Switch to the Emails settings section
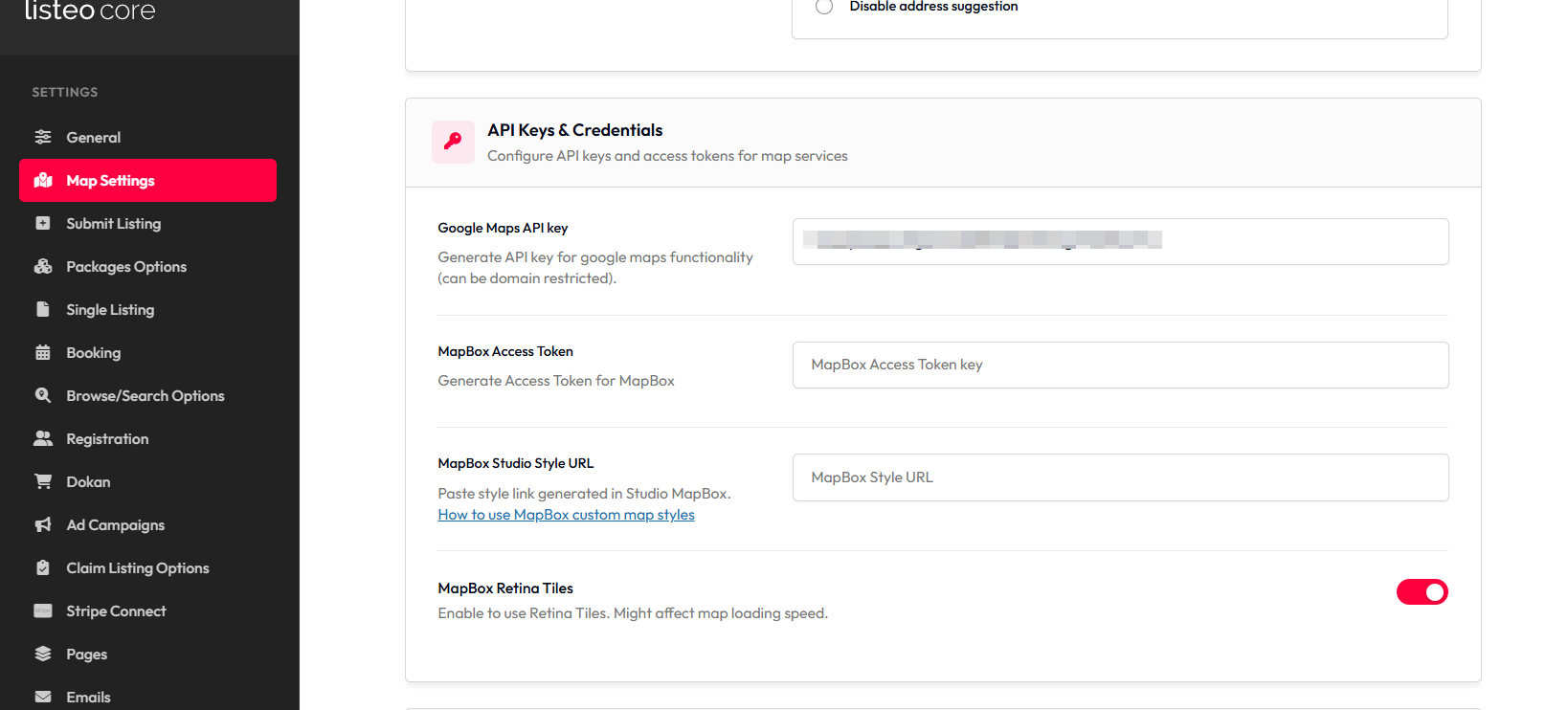1568x710 pixels. tap(88, 698)
